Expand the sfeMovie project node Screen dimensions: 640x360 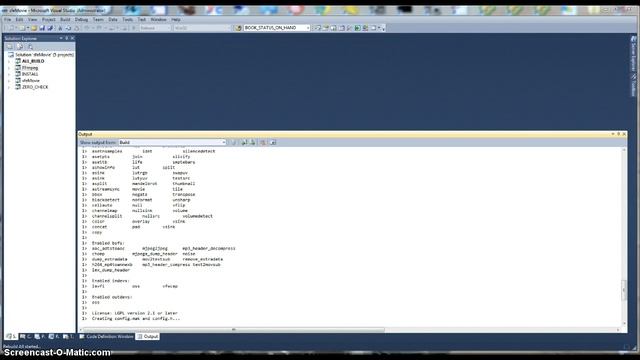coord(9,80)
